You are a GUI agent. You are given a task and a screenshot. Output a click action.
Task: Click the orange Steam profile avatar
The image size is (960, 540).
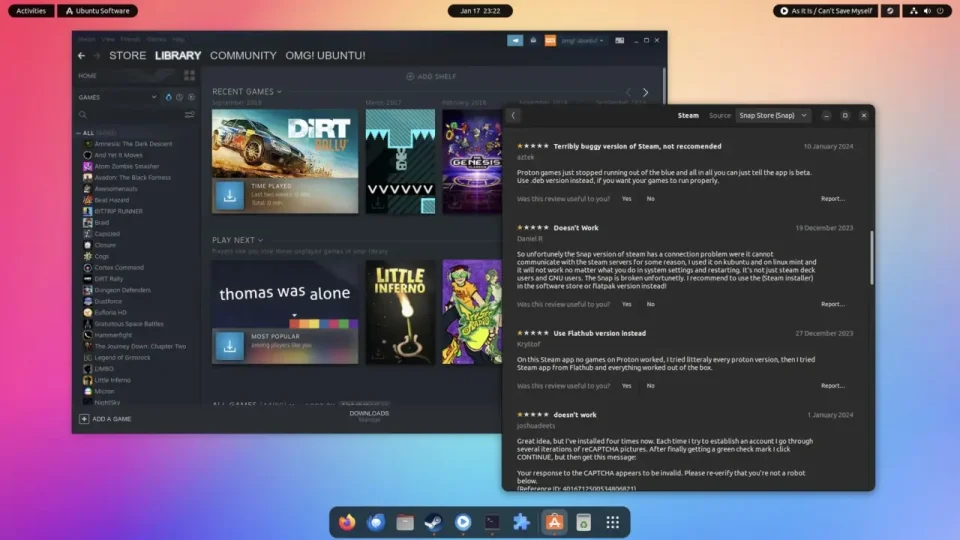pos(550,40)
